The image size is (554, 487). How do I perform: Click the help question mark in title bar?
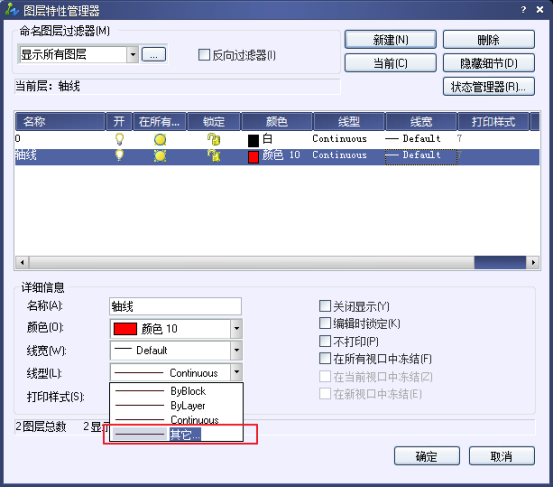524,10
